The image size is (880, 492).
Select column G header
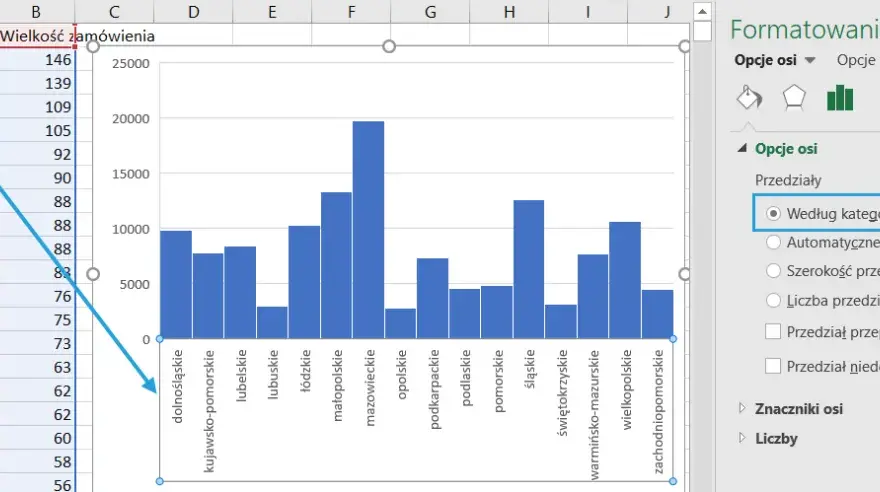(430, 11)
